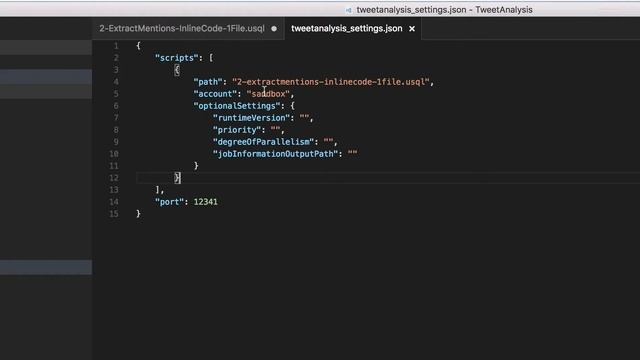Switch to 2-ExtractMentions-InlineCode-1File.usql tab
Screen dimensions: 640x360
click(x=182, y=29)
